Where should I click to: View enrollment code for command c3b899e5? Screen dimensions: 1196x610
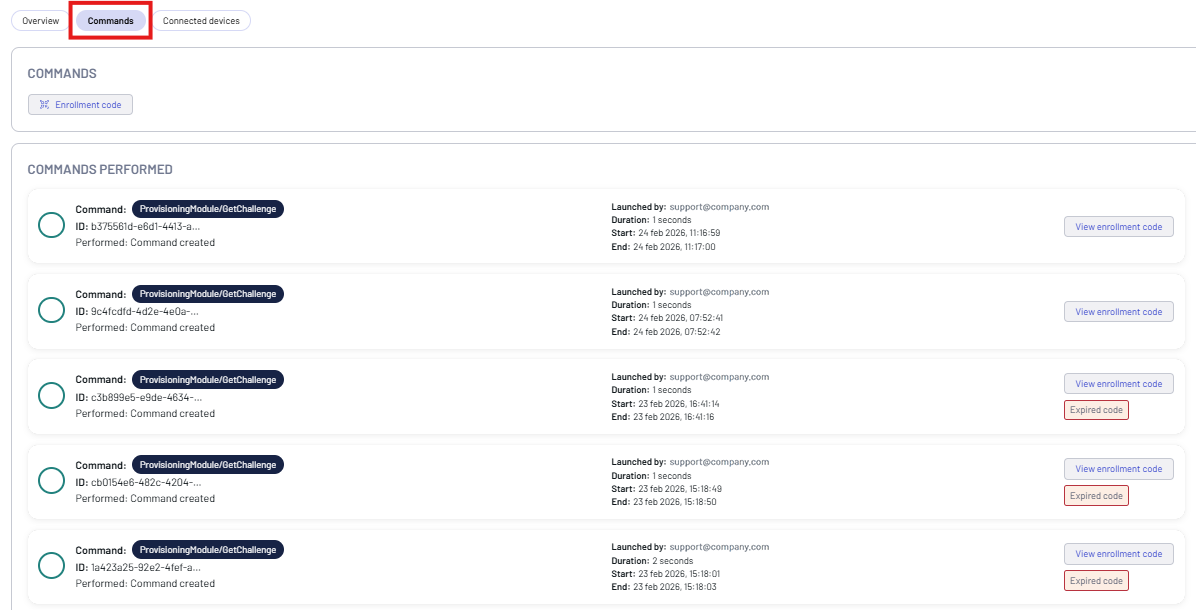[x=1118, y=384]
